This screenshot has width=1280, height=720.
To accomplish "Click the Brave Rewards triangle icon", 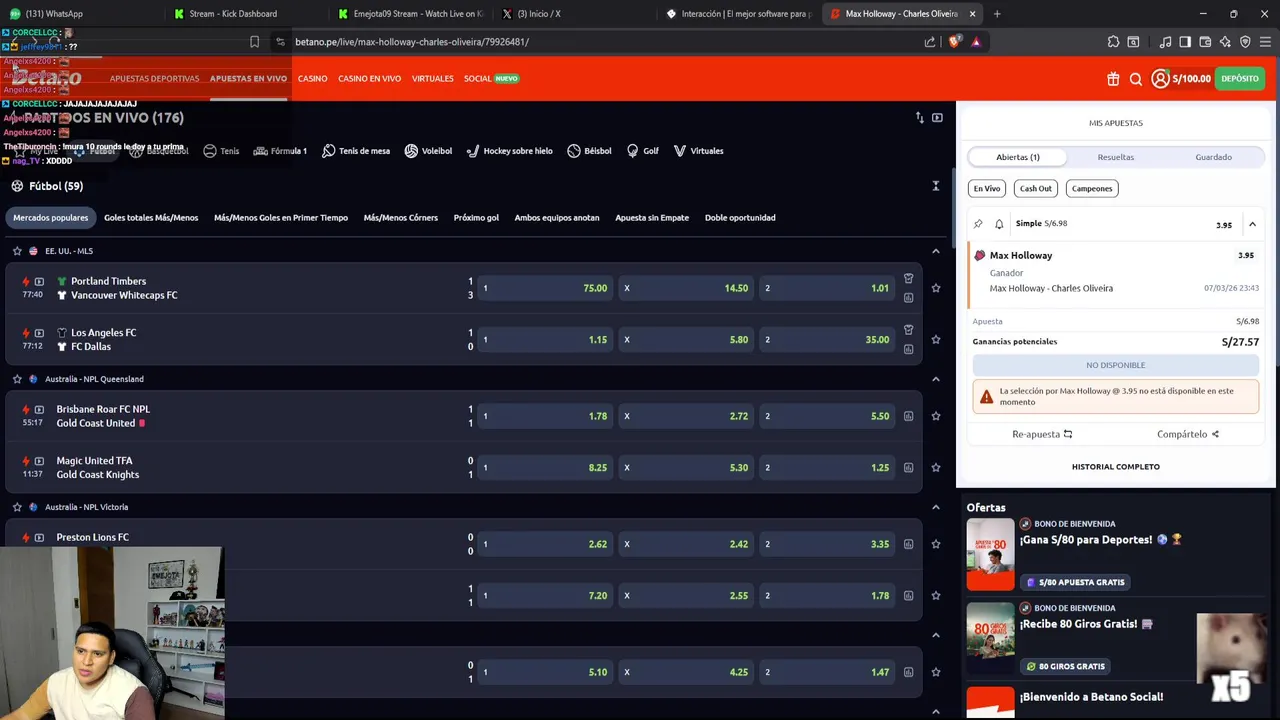I will pyautogui.click(x=976, y=42).
